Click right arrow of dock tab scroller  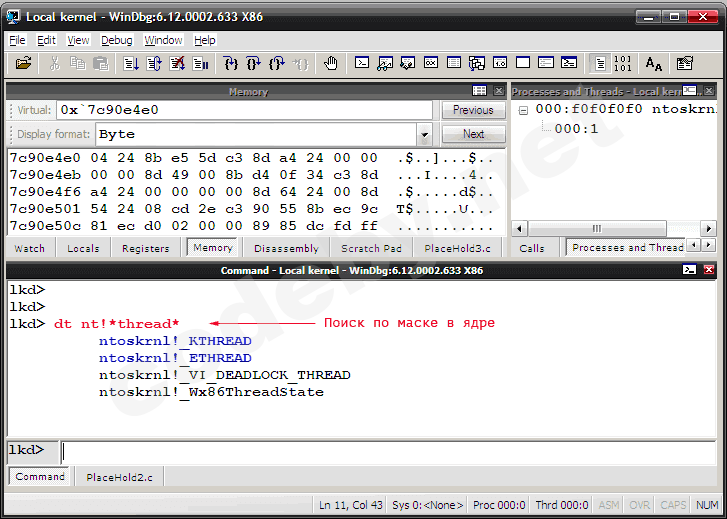[x=708, y=245]
